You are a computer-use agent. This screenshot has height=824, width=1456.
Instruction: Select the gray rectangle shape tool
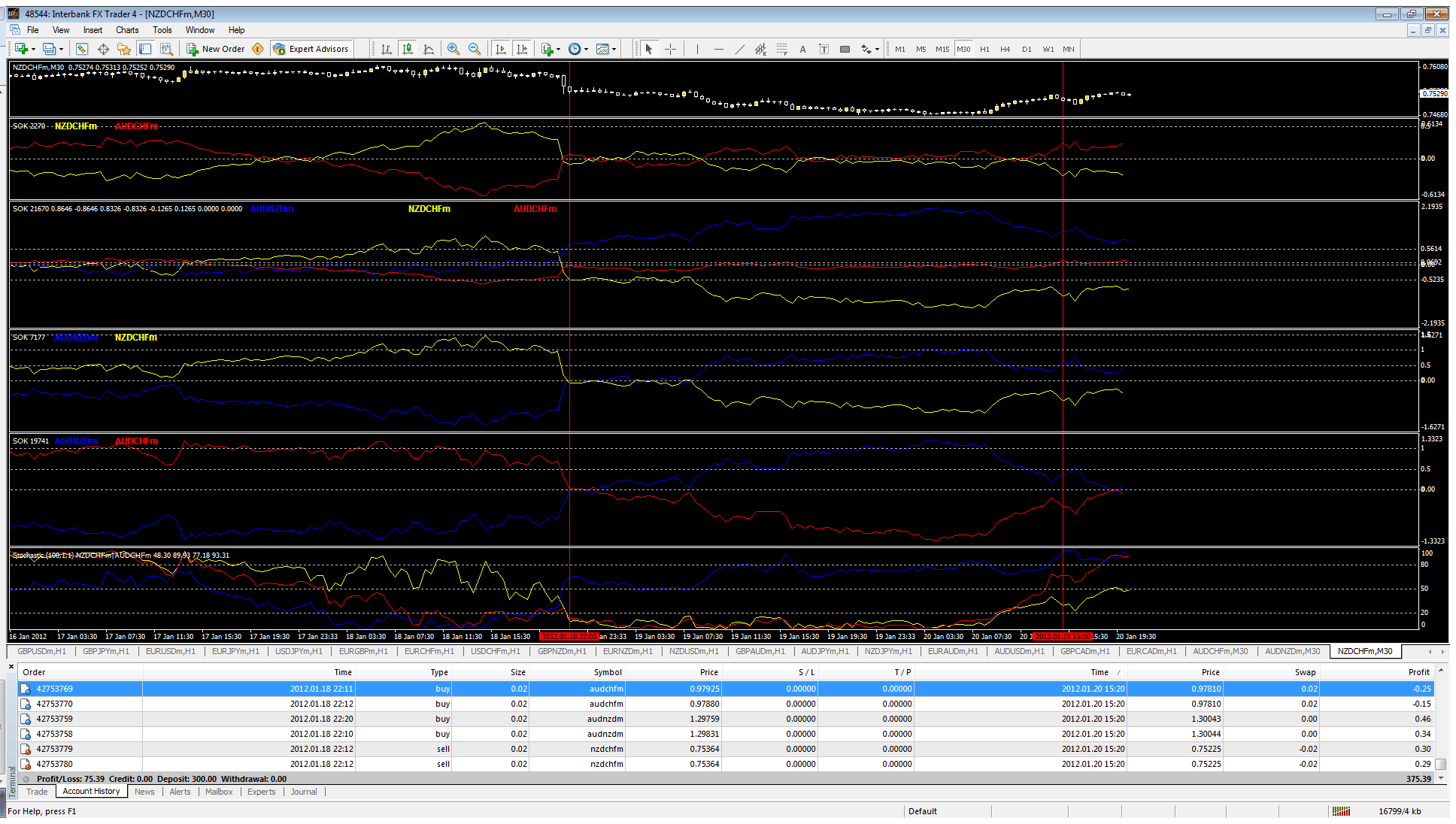point(845,49)
